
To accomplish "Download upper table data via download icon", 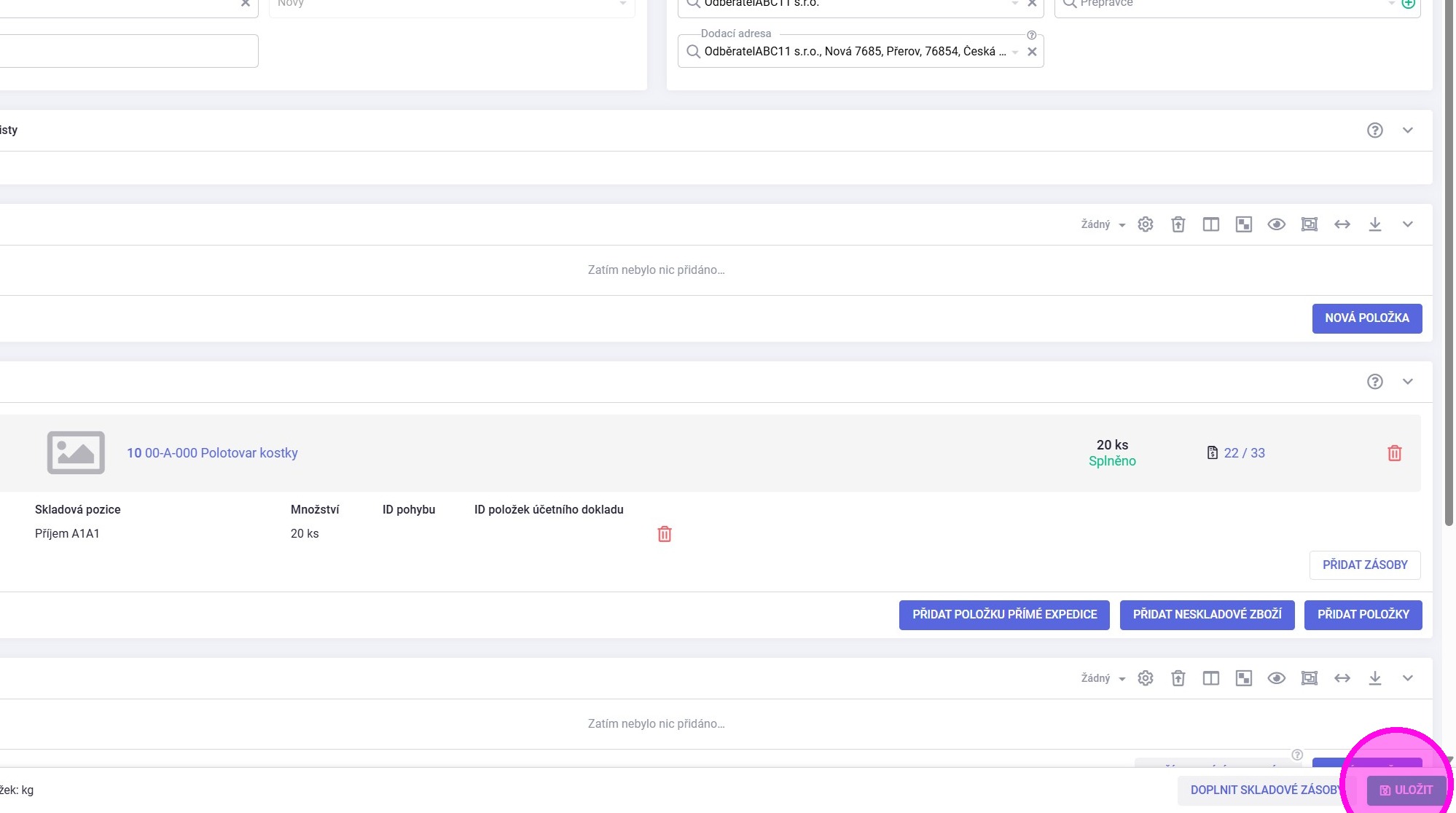I will [1375, 224].
